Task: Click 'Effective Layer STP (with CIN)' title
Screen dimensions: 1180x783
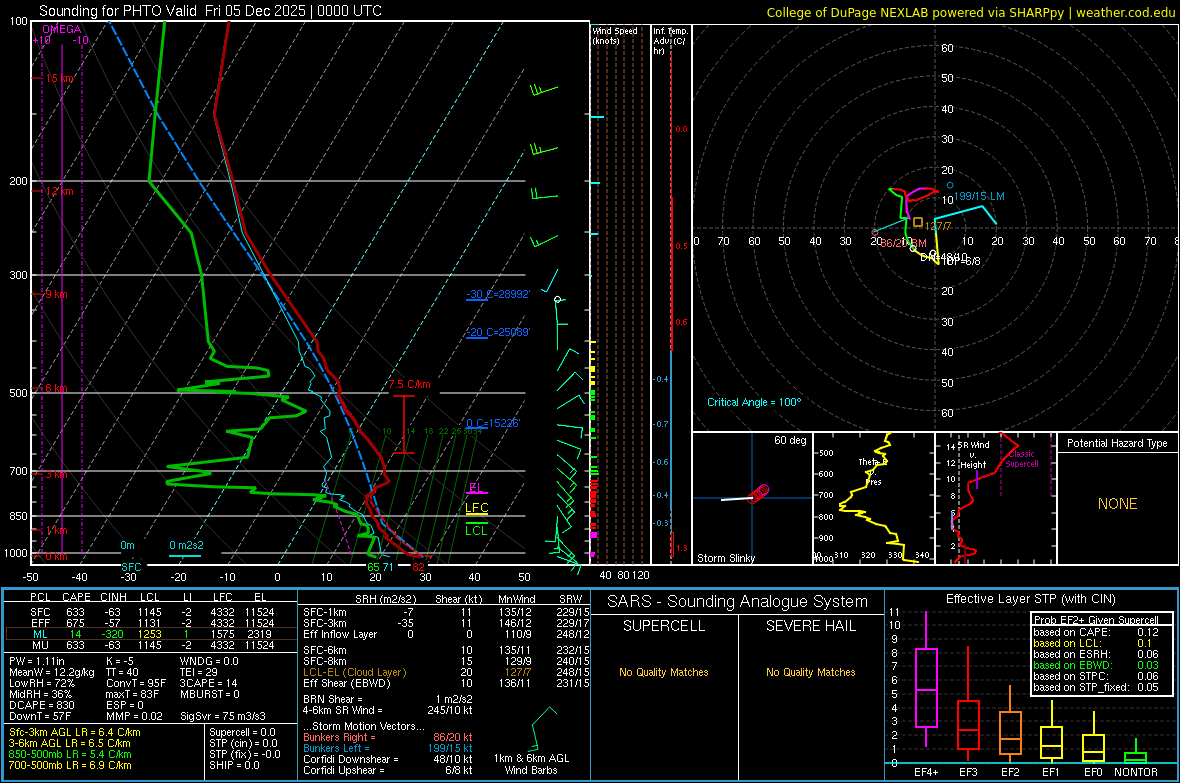Action: click(x=1031, y=599)
